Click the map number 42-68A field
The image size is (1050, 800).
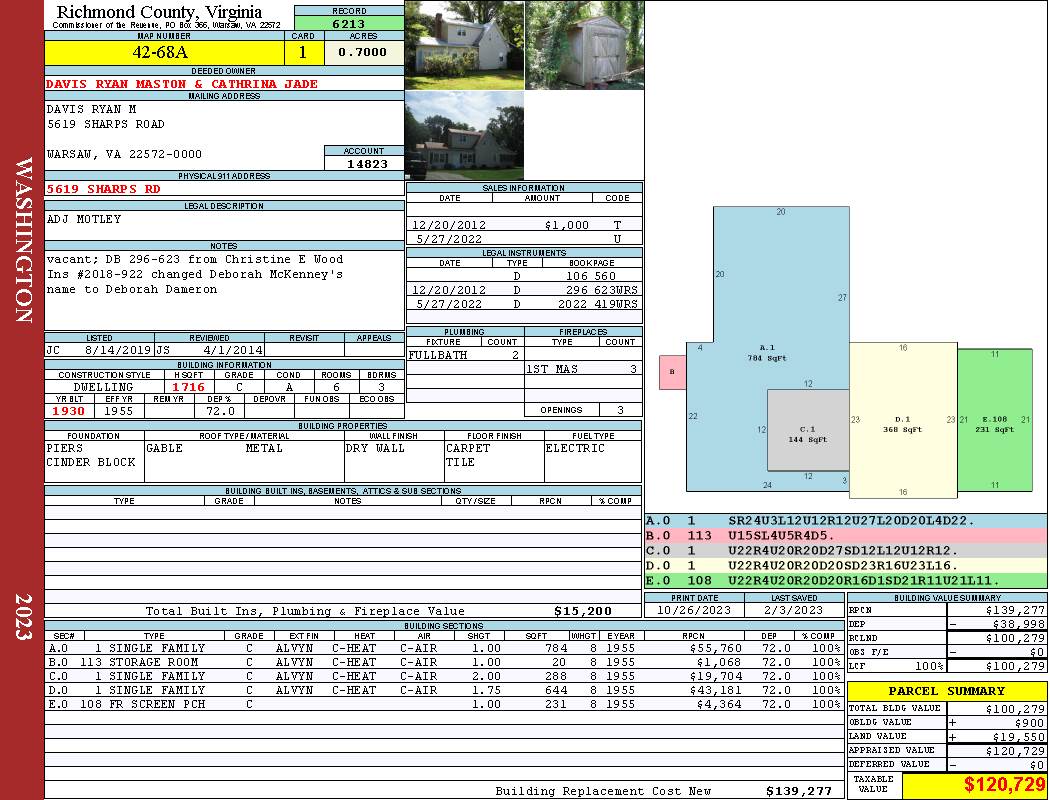(164, 52)
